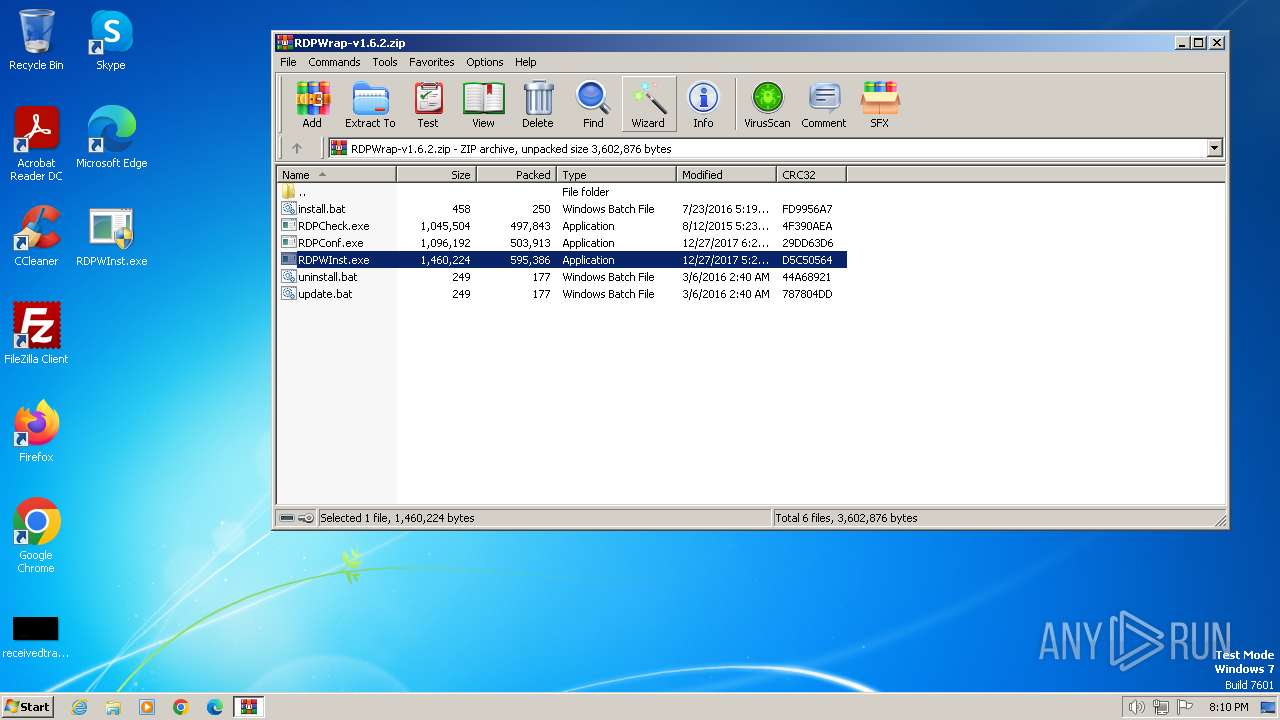1280x720 pixels.
Task: Open Acrobat Reader DC desktop shortcut
Action: [x=36, y=144]
